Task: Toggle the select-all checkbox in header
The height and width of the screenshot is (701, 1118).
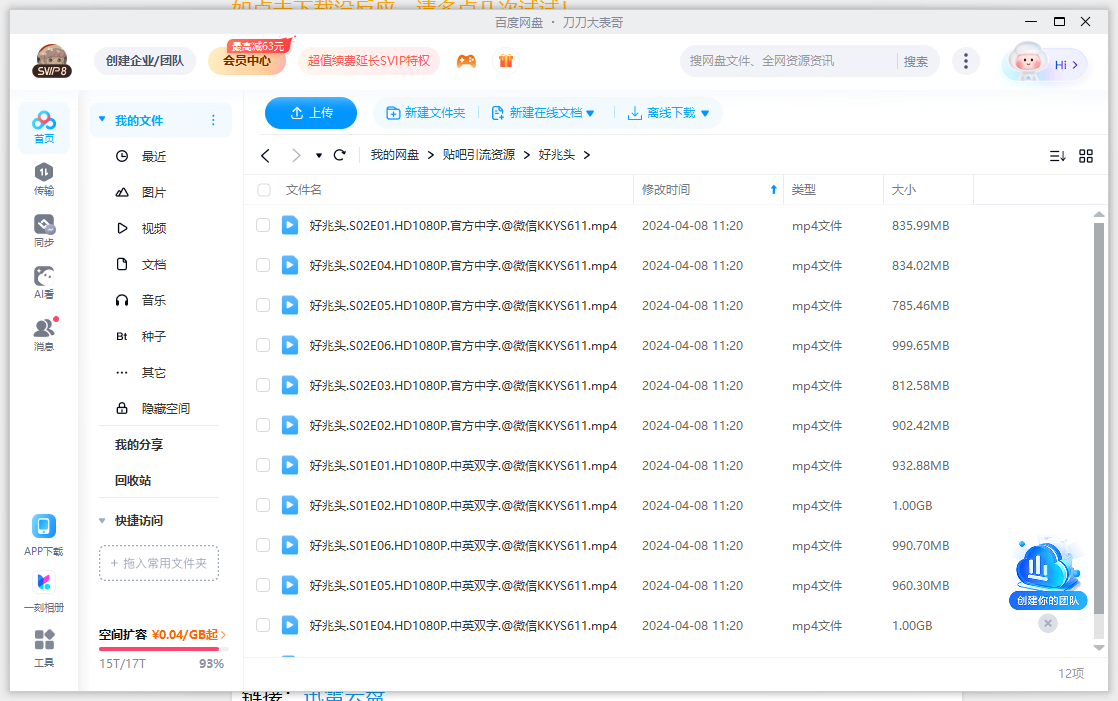Action: pos(264,190)
